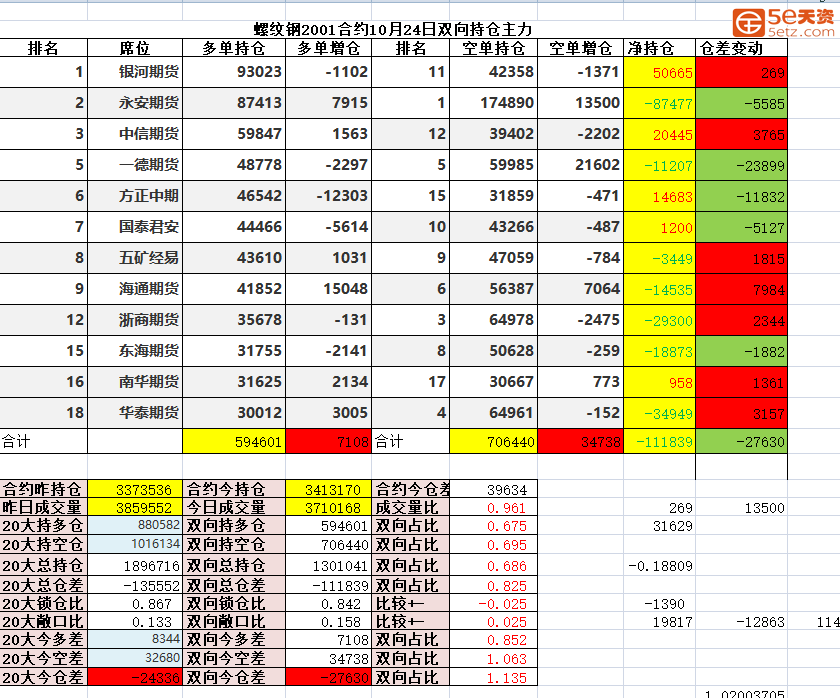Select the 席位 column header
This screenshot has width=840, height=698.
pos(135,48)
